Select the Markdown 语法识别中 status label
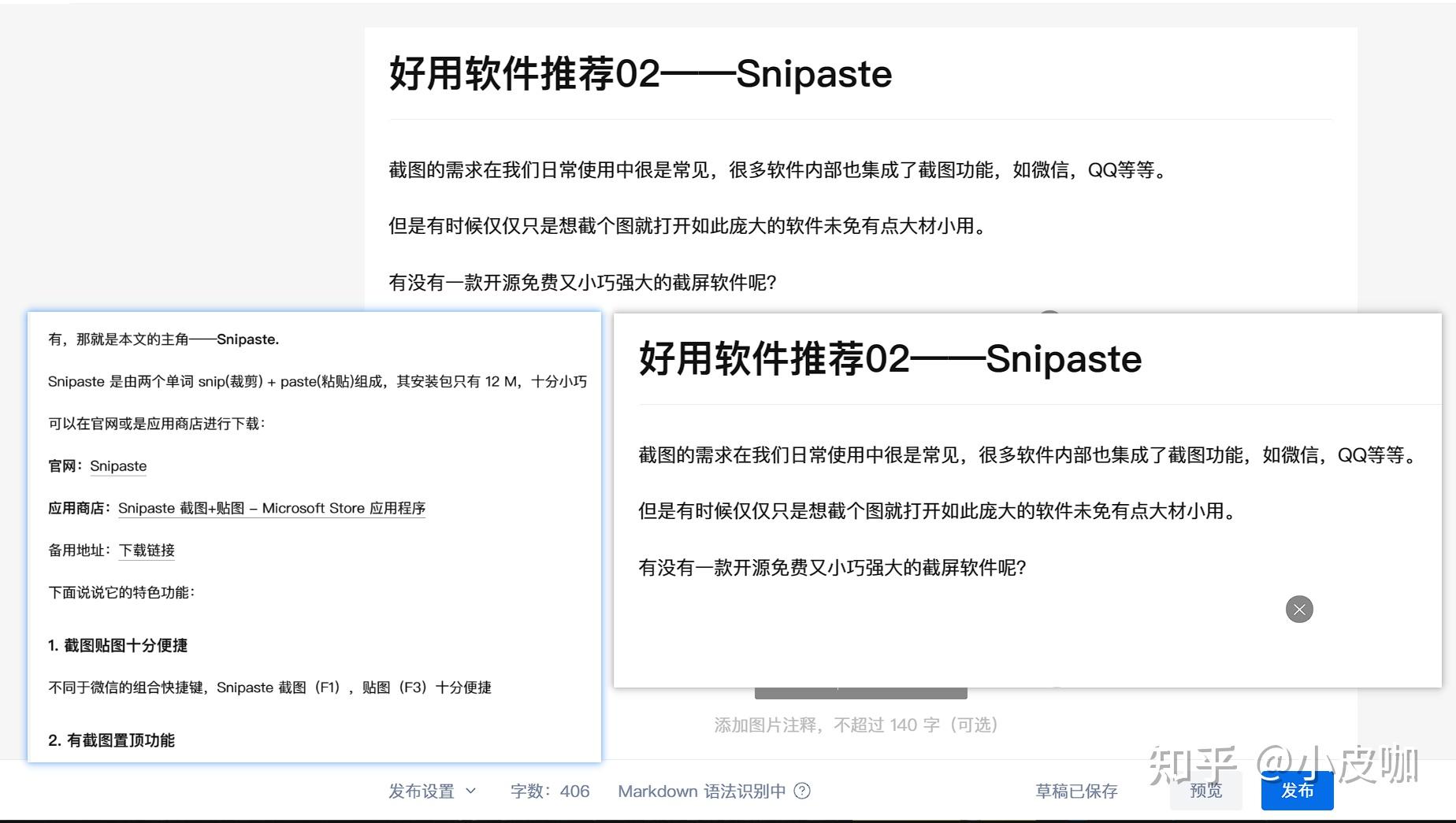This screenshot has width=1456, height=823. pos(702,791)
